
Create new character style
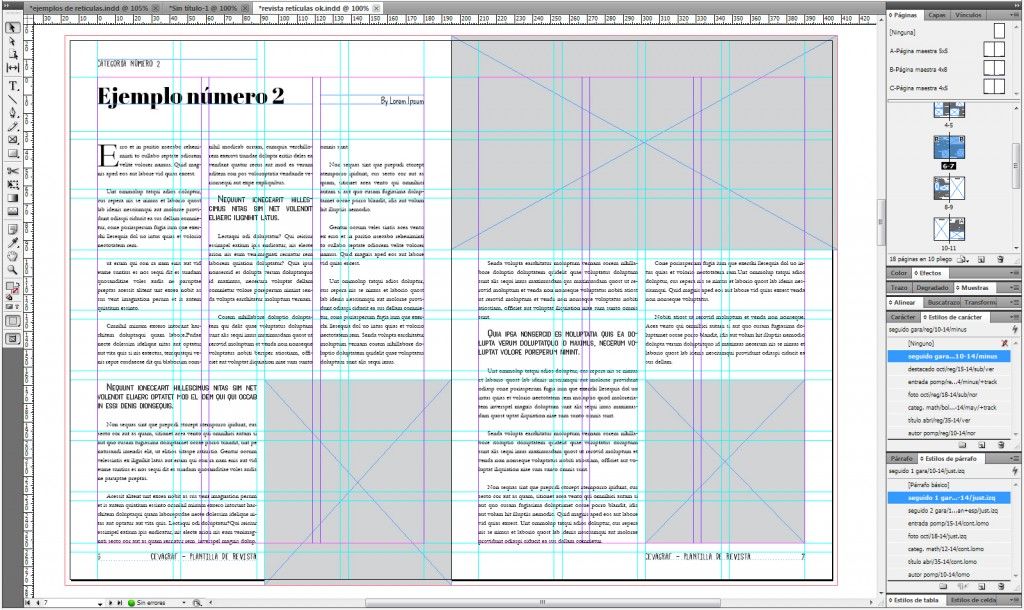pos(982,445)
